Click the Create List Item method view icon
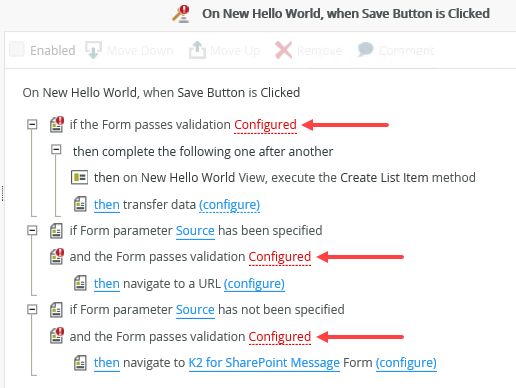This screenshot has height=388, width=516. click(79, 177)
